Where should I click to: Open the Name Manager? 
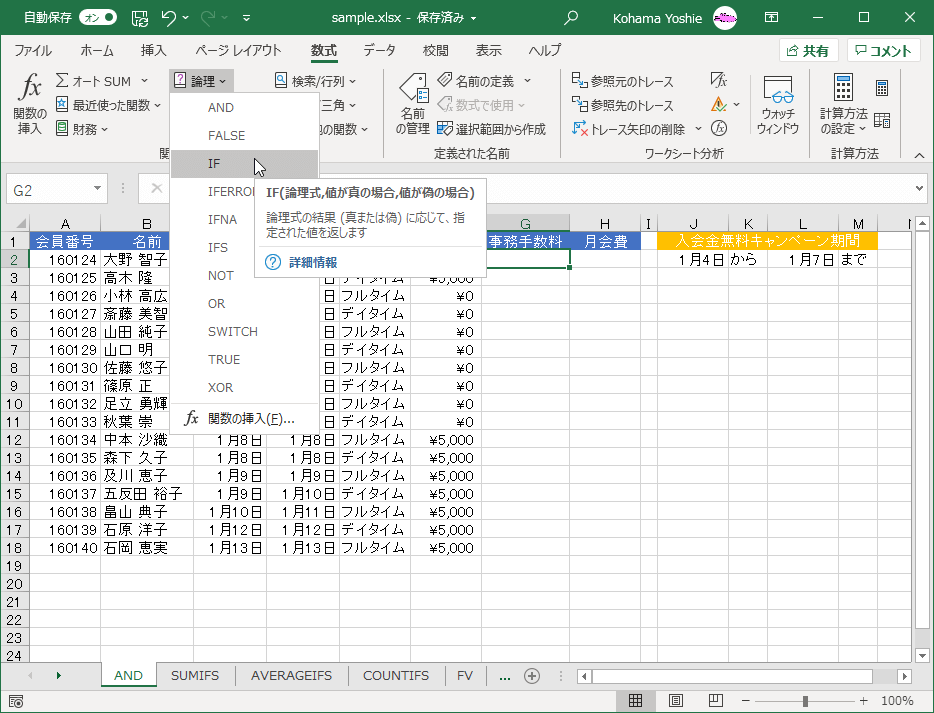point(413,104)
